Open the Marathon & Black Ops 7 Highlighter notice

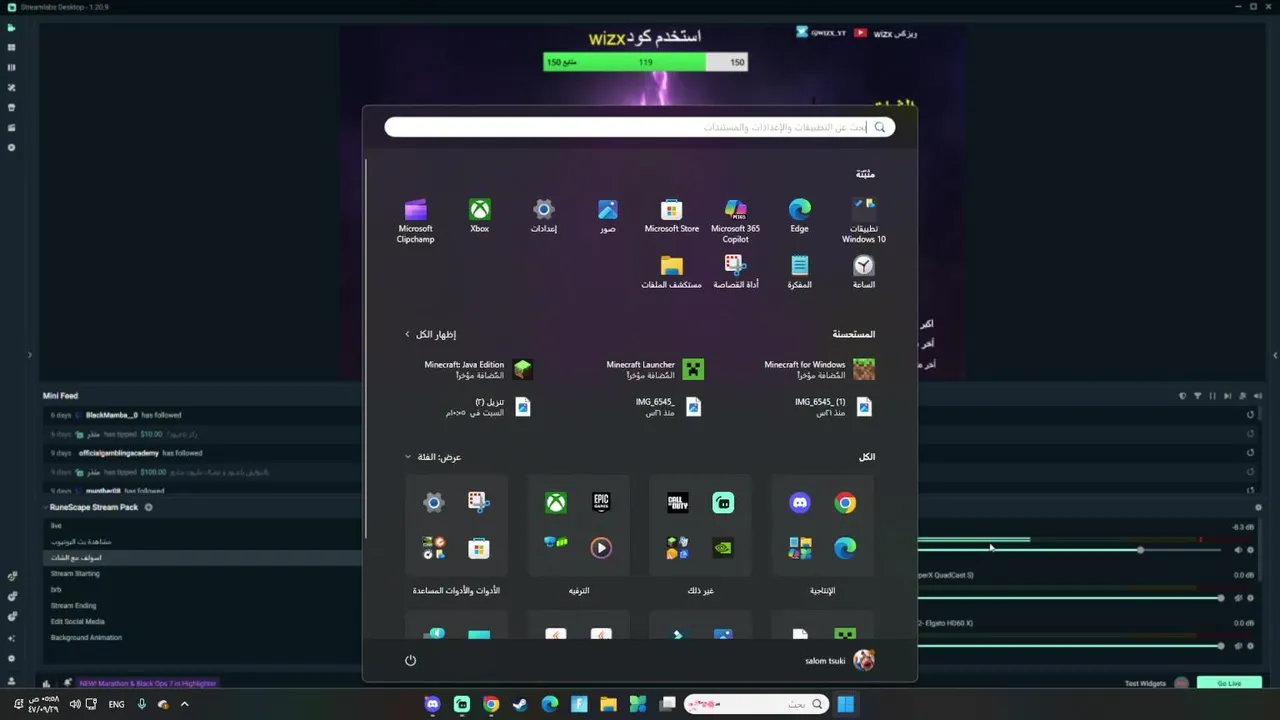point(147,683)
